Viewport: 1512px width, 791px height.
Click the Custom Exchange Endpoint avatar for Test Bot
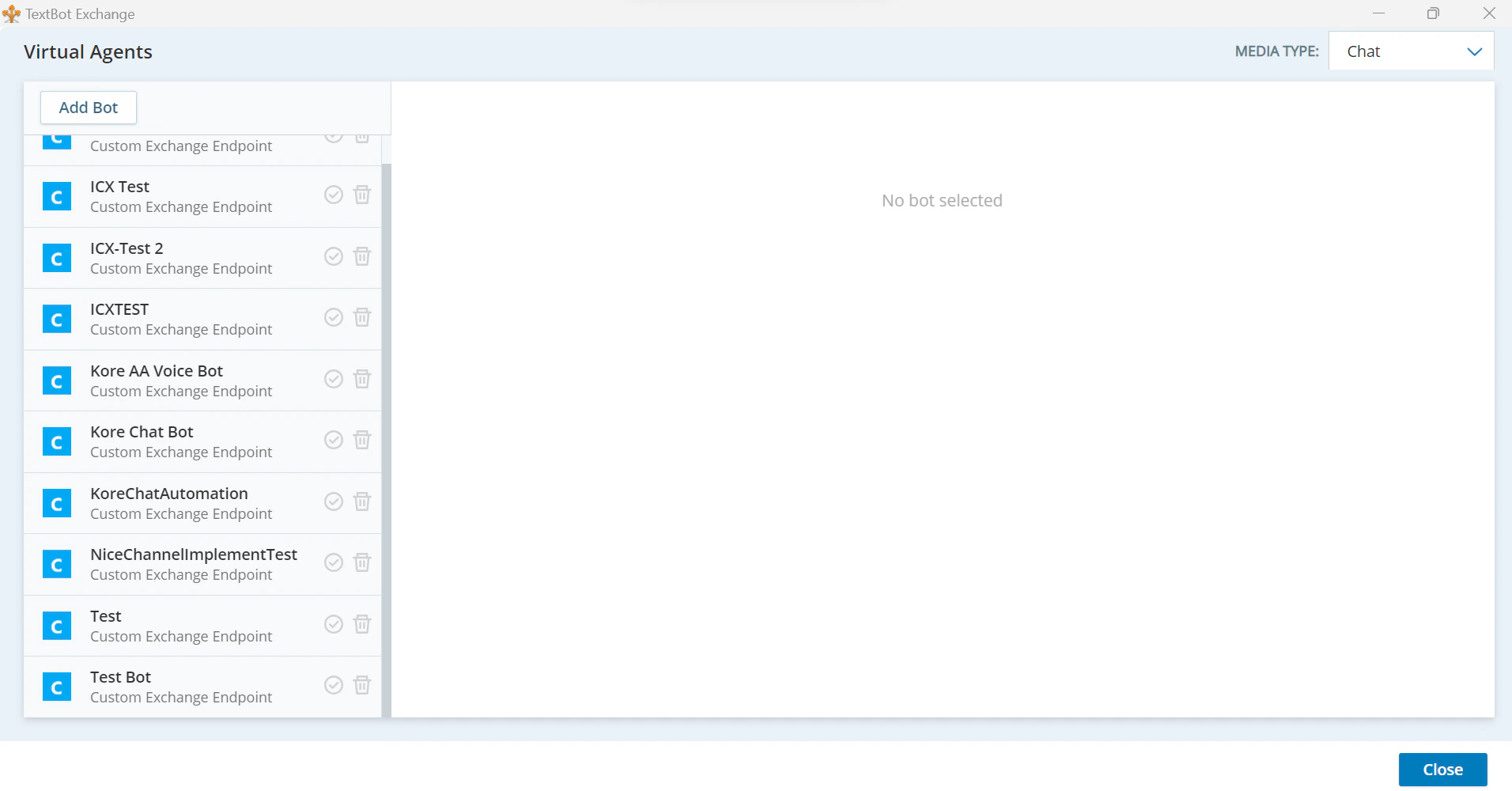tap(56, 687)
